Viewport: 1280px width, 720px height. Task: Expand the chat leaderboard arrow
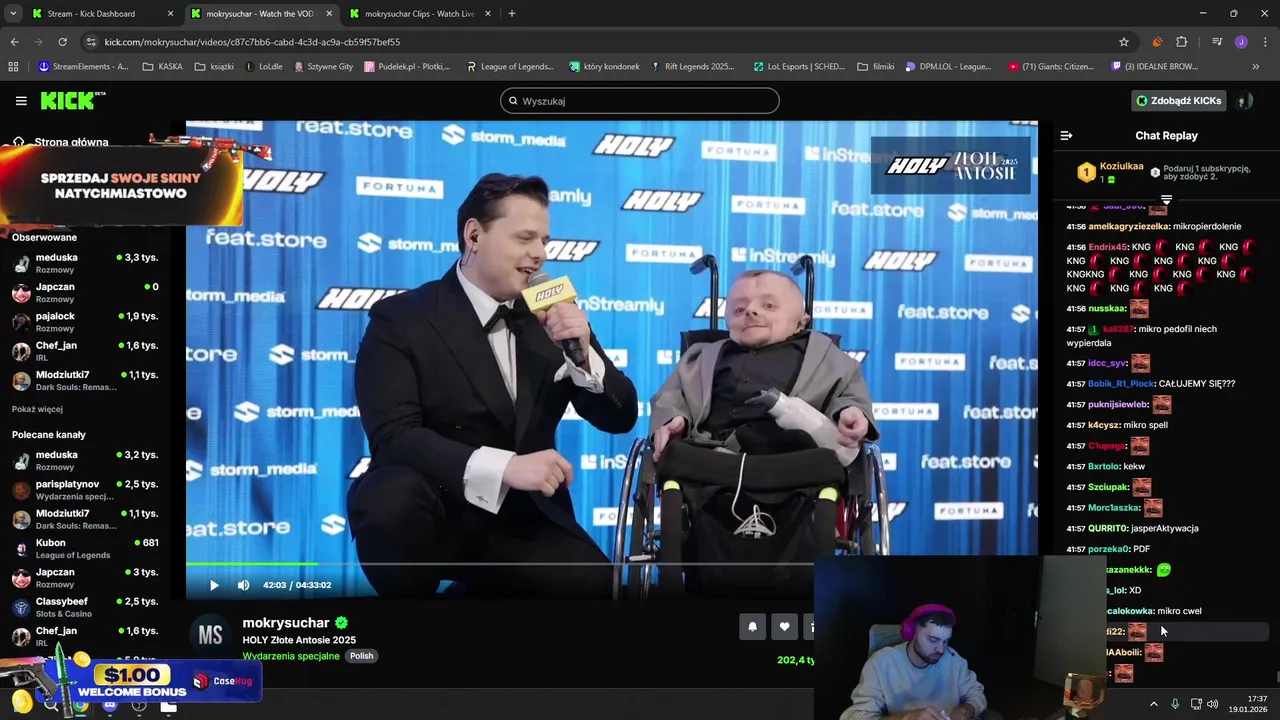point(1166,199)
